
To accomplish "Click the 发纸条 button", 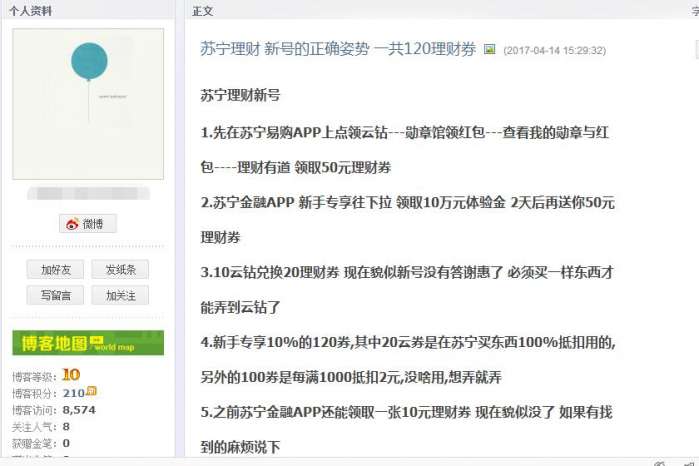I will [x=120, y=269].
